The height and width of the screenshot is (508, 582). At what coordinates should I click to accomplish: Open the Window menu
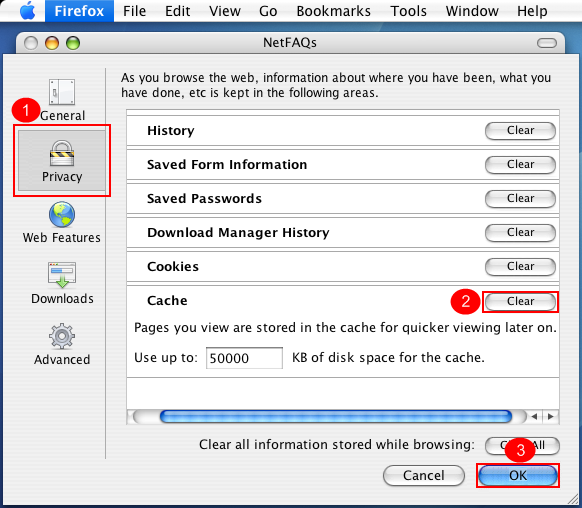[x=472, y=11]
